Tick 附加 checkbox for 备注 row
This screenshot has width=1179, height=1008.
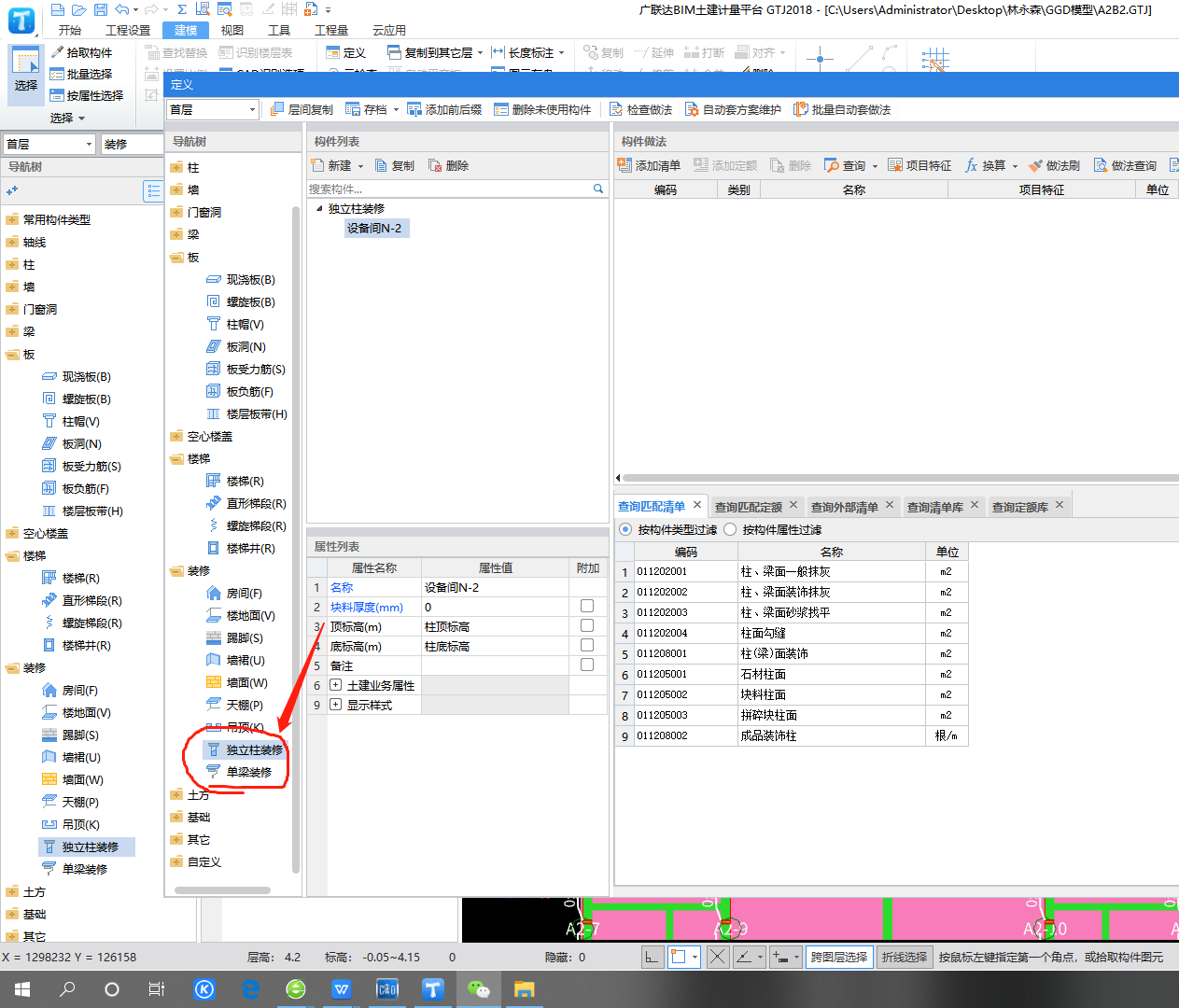click(x=587, y=665)
